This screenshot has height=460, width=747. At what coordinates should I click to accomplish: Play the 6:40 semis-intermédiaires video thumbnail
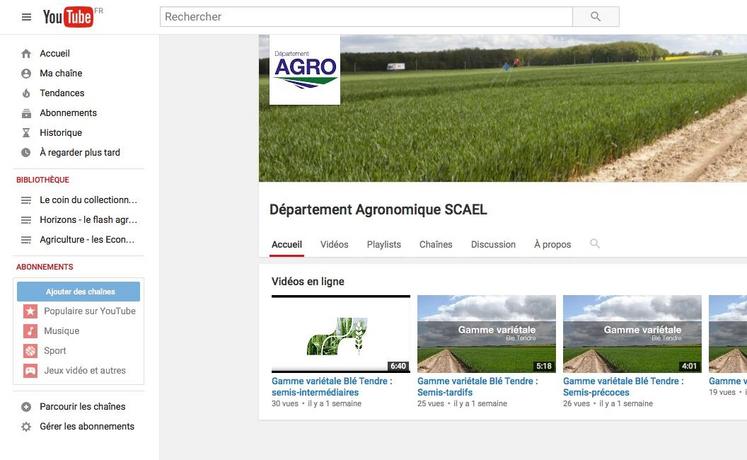tap(341, 334)
